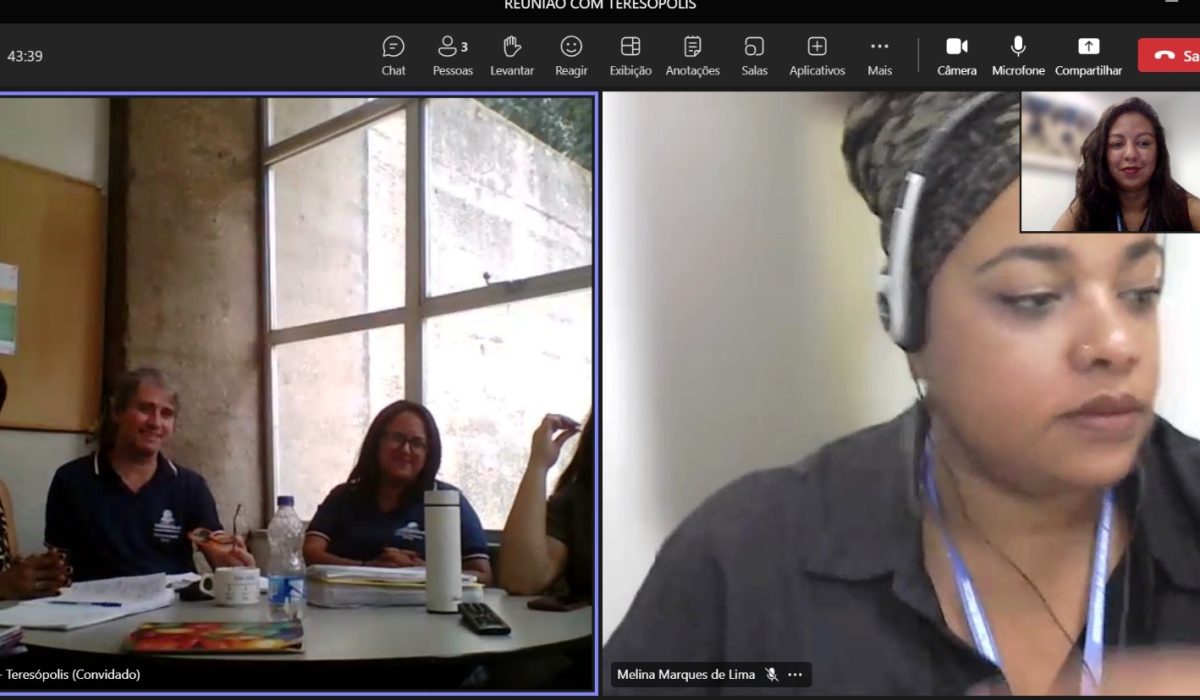Open Salas breakout rooms
Screen dimensions: 1200x700
click(x=754, y=55)
